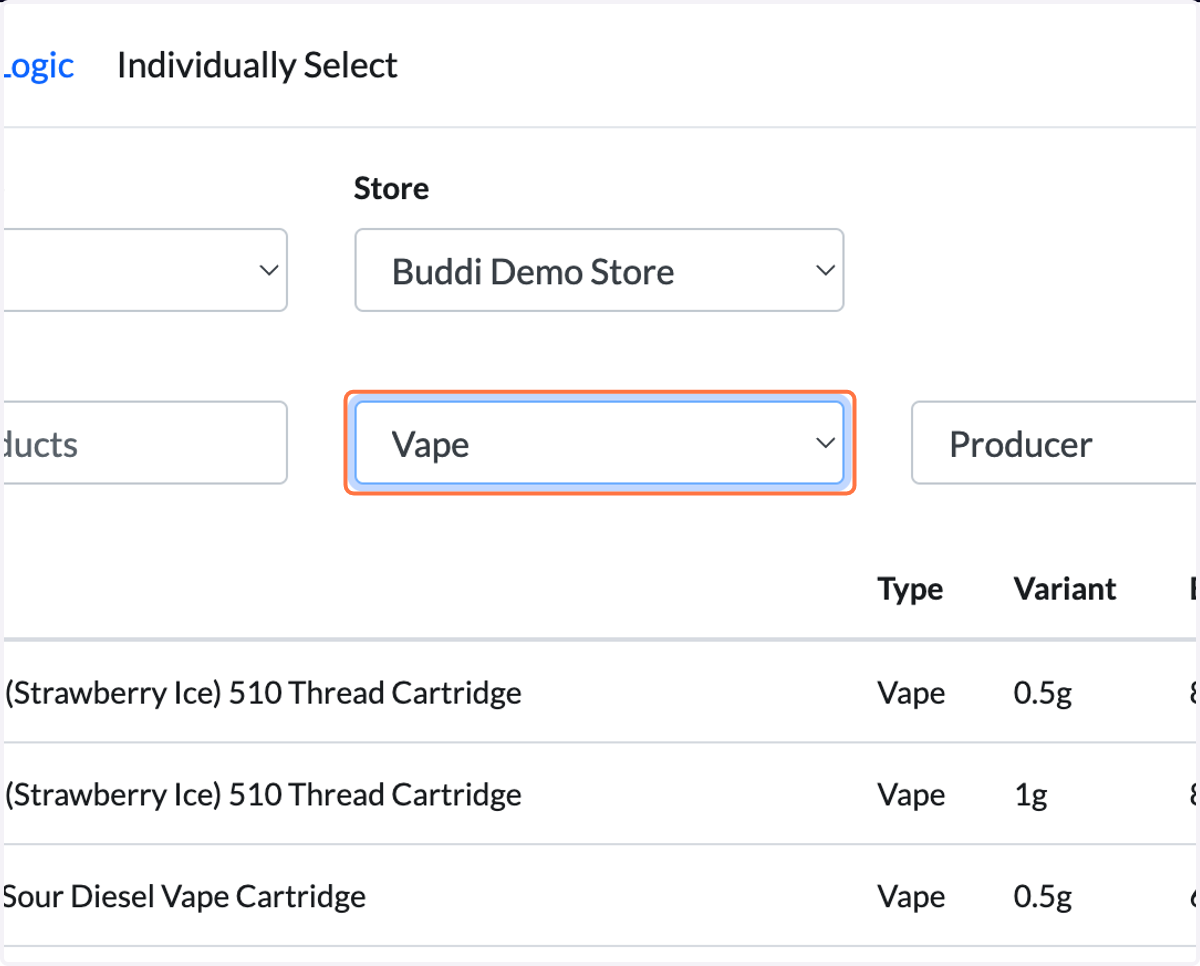Click the 1g variant cell
The width and height of the screenshot is (1200, 966).
point(1030,795)
